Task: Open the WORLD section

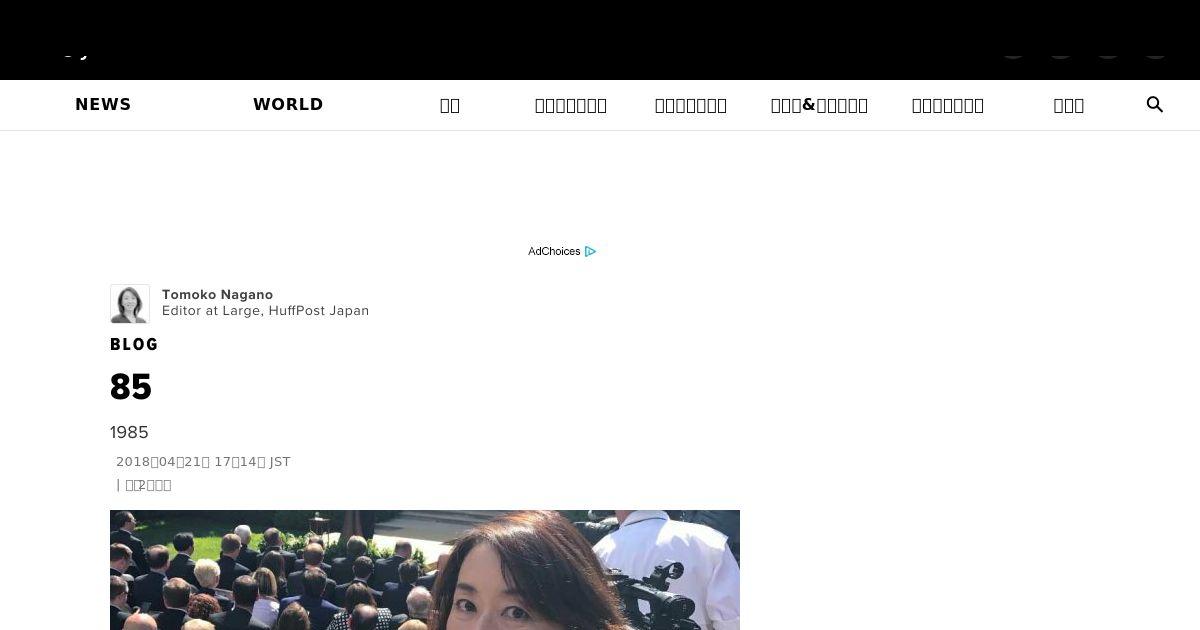Action: point(288,105)
